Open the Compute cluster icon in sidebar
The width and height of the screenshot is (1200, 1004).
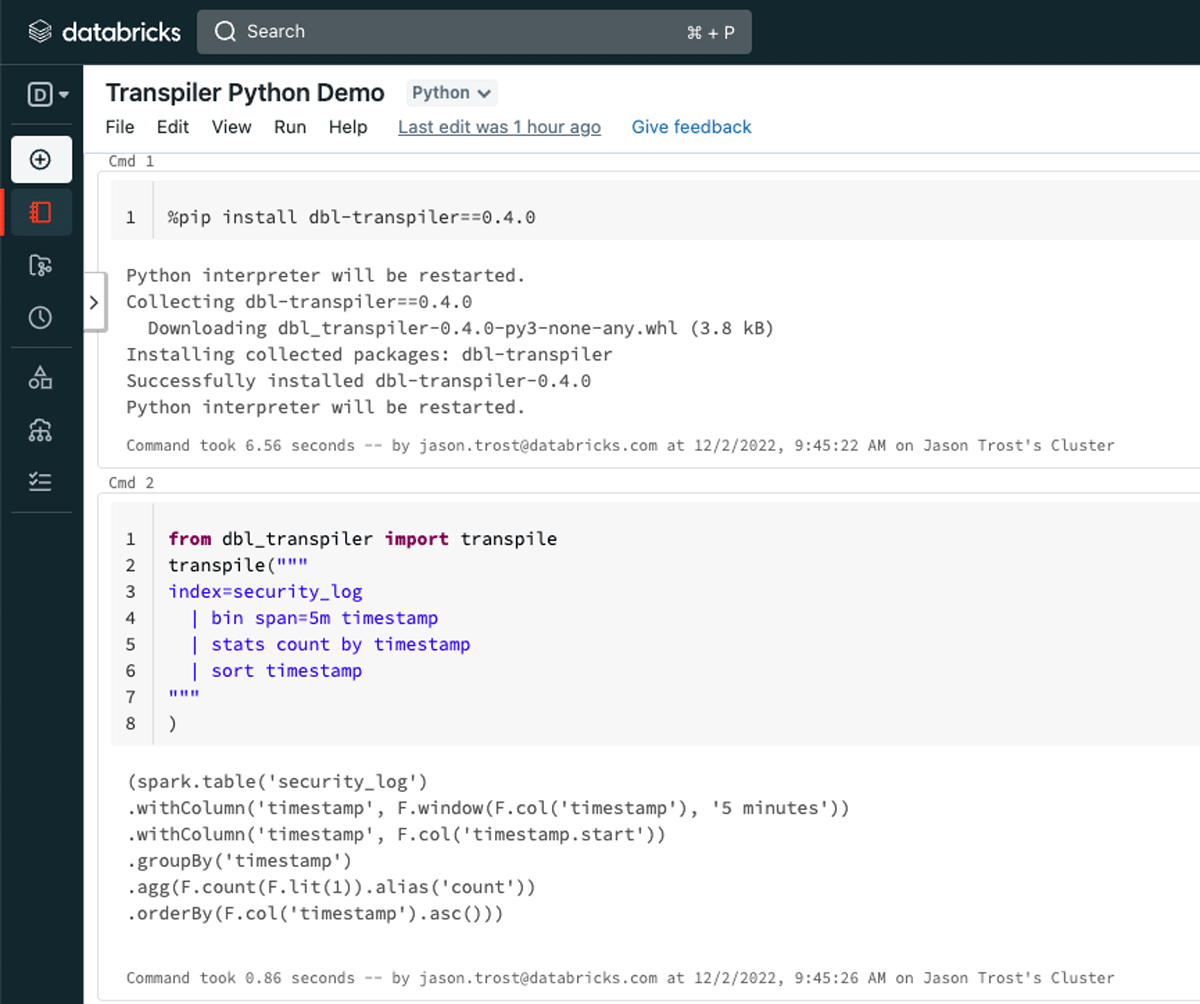coord(41,430)
